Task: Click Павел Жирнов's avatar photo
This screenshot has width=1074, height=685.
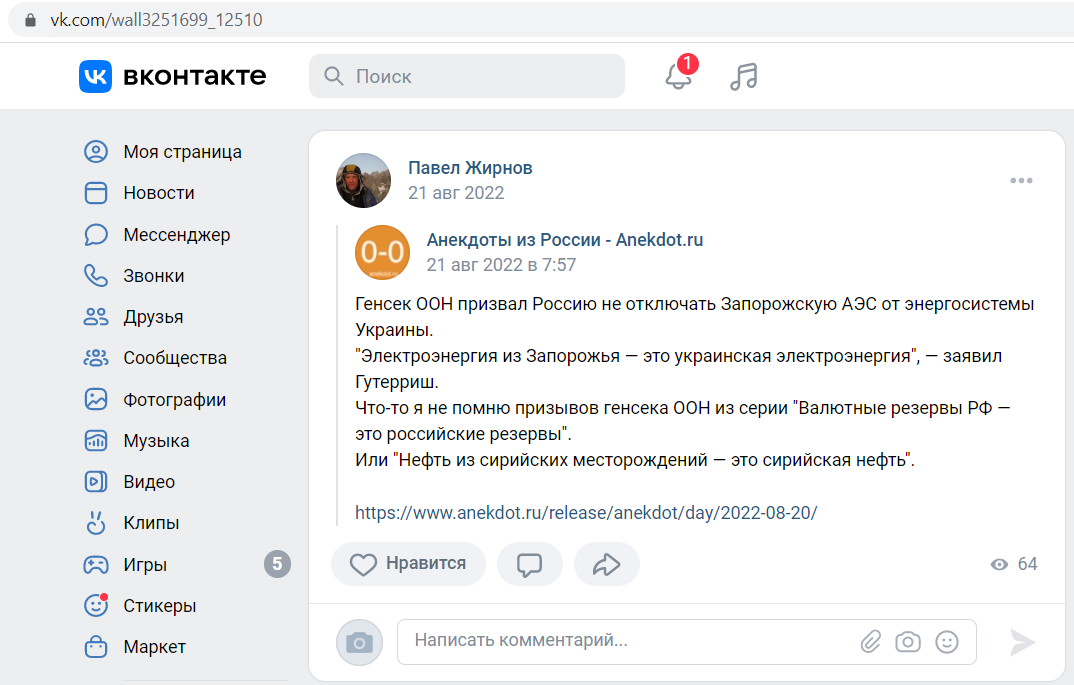Action: click(364, 180)
